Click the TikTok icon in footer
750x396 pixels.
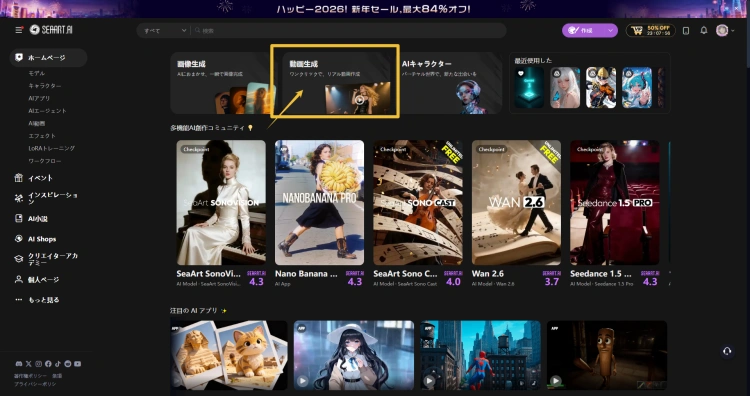58,364
